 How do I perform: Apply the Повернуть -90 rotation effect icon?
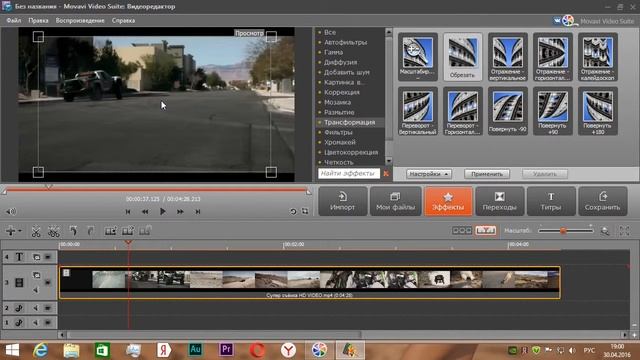507,111
